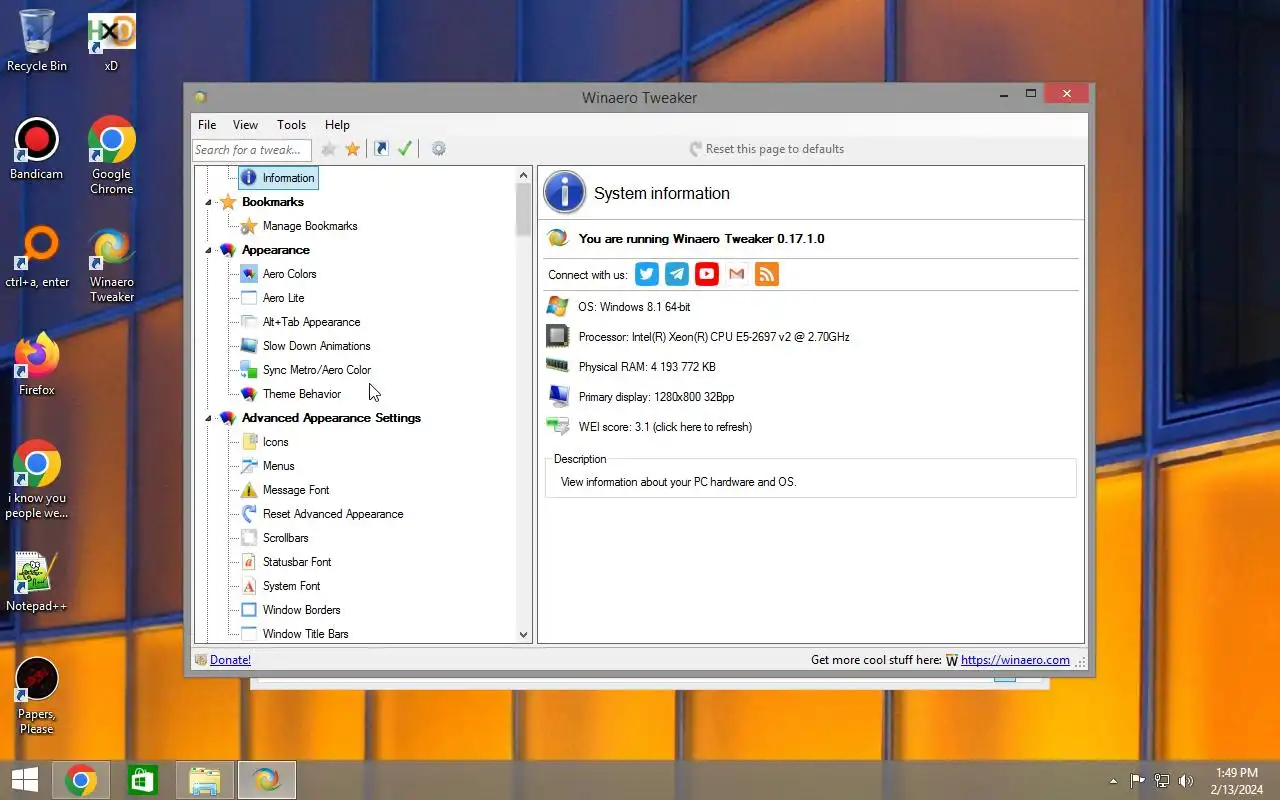This screenshot has width=1280, height=800.
Task: Open the Papers, Please desktop shortcut
Action: click(37, 696)
